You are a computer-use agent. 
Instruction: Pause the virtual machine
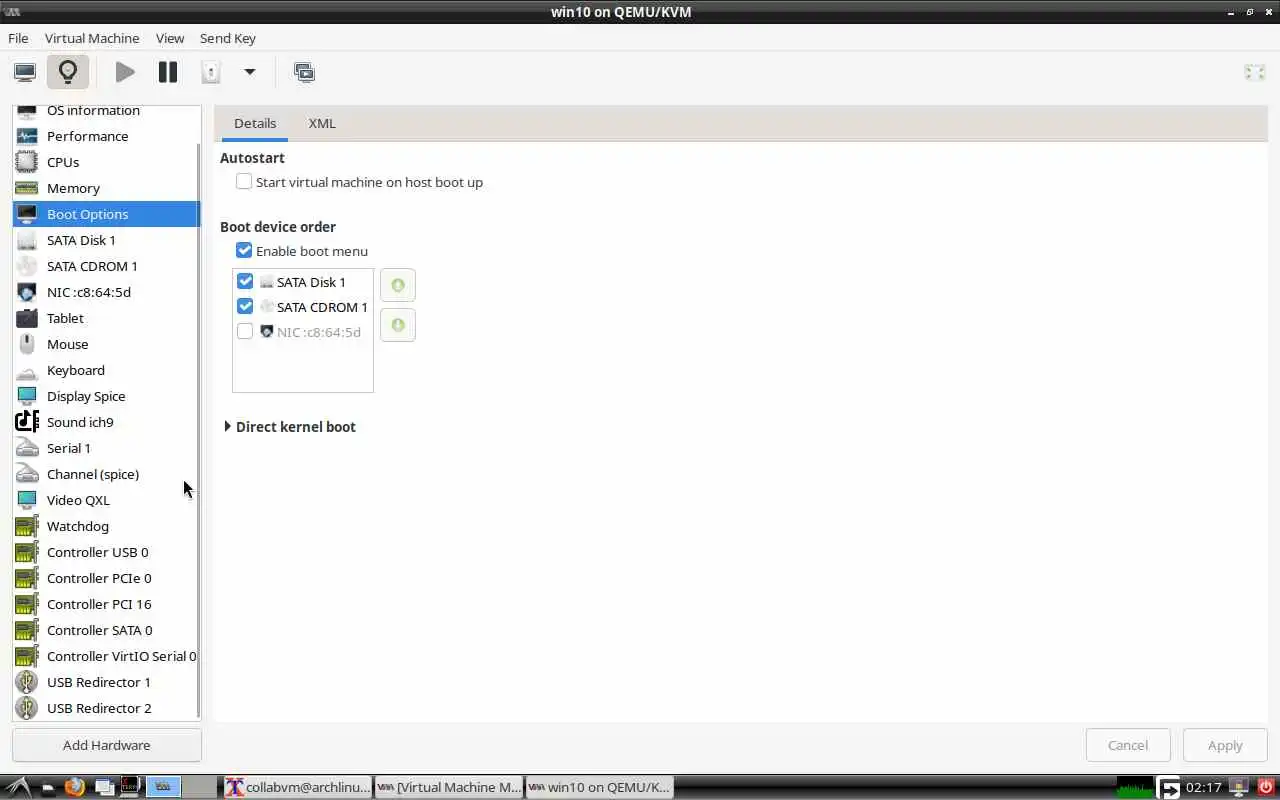tap(168, 72)
